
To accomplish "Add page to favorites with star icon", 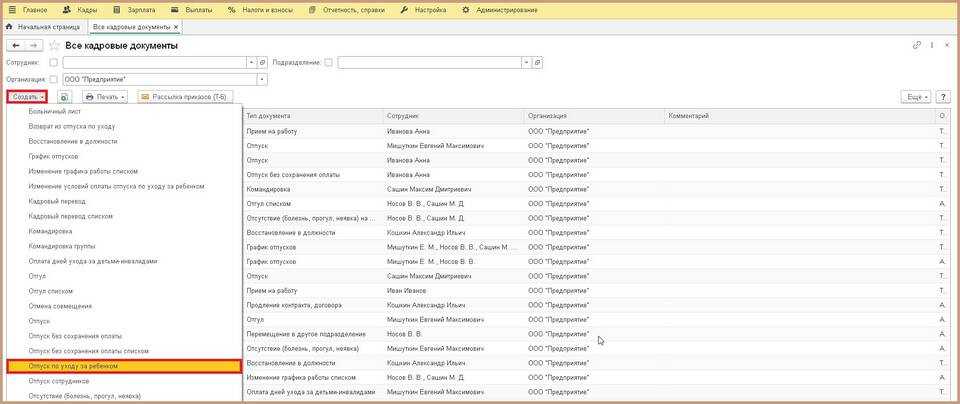I will (x=54, y=45).
